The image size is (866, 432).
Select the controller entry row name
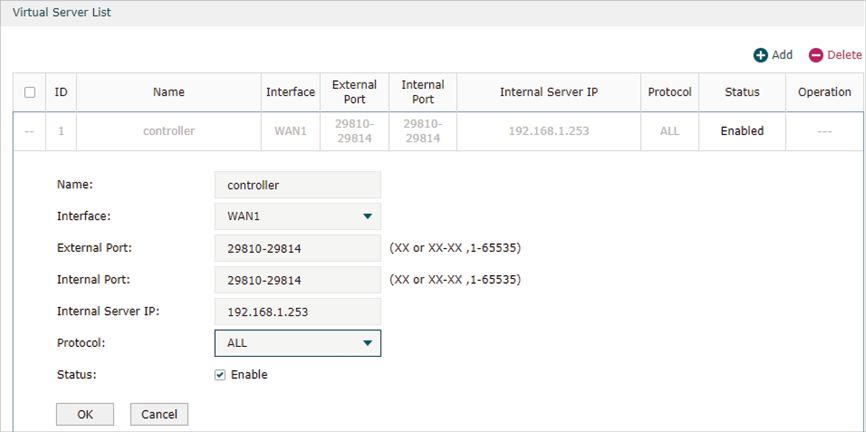click(169, 131)
